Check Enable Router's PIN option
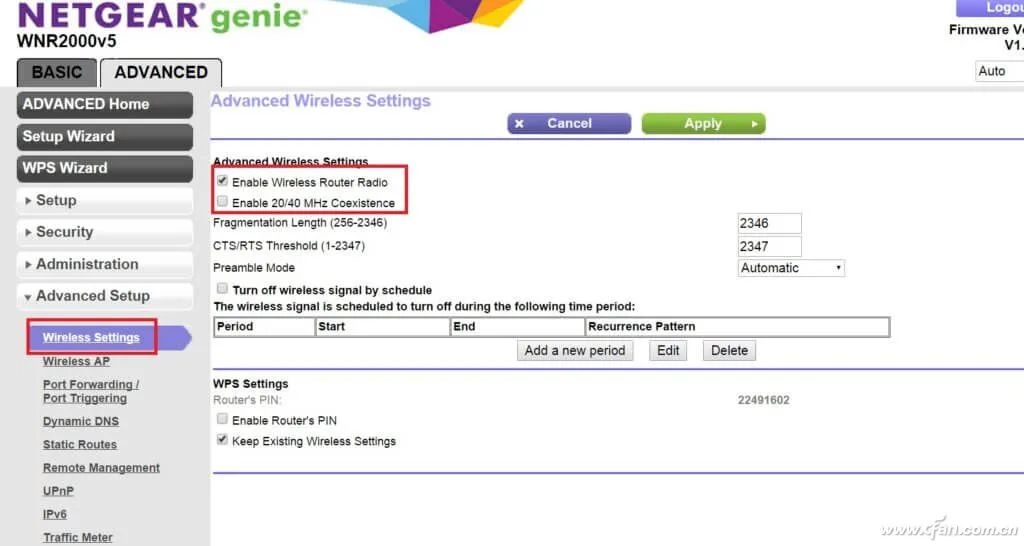Screen dimensions: 1024x546 (x=223, y=420)
